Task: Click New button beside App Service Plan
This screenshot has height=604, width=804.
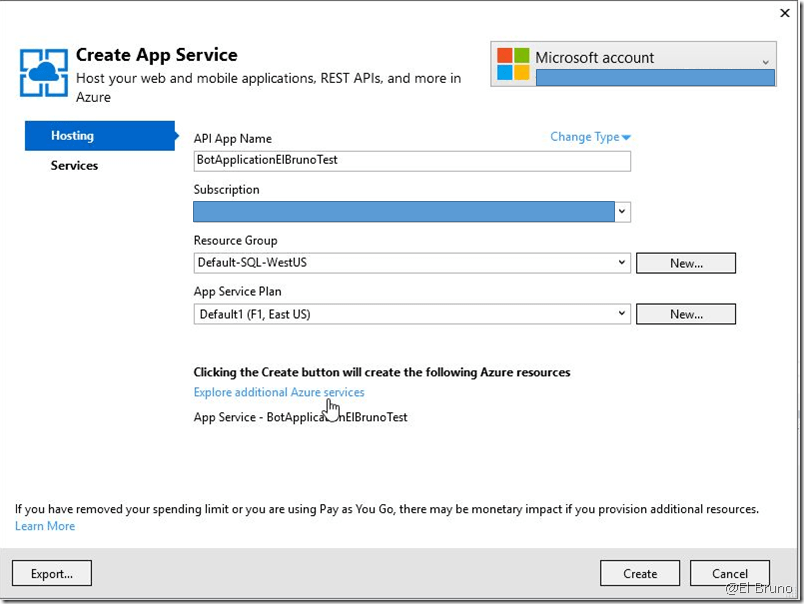Action: (x=686, y=314)
